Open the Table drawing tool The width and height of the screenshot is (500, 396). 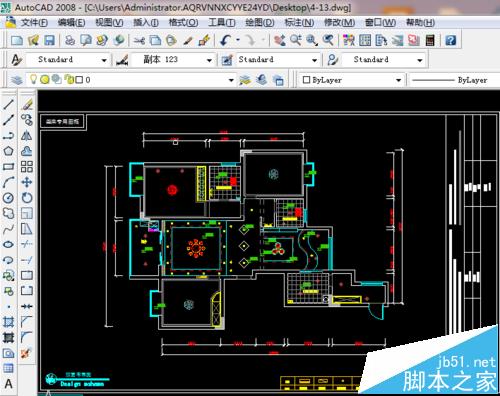[x=8, y=368]
